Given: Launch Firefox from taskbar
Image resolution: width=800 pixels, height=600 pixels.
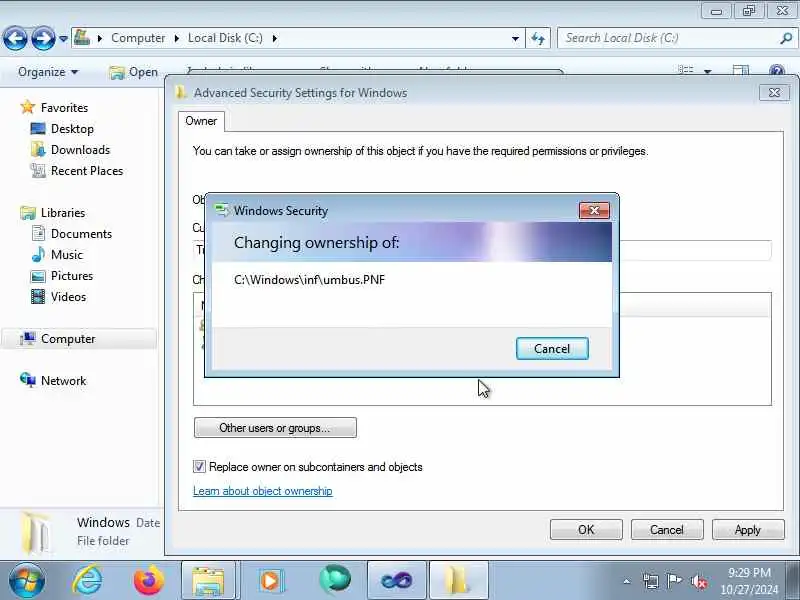Looking at the screenshot, I should [x=148, y=580].
